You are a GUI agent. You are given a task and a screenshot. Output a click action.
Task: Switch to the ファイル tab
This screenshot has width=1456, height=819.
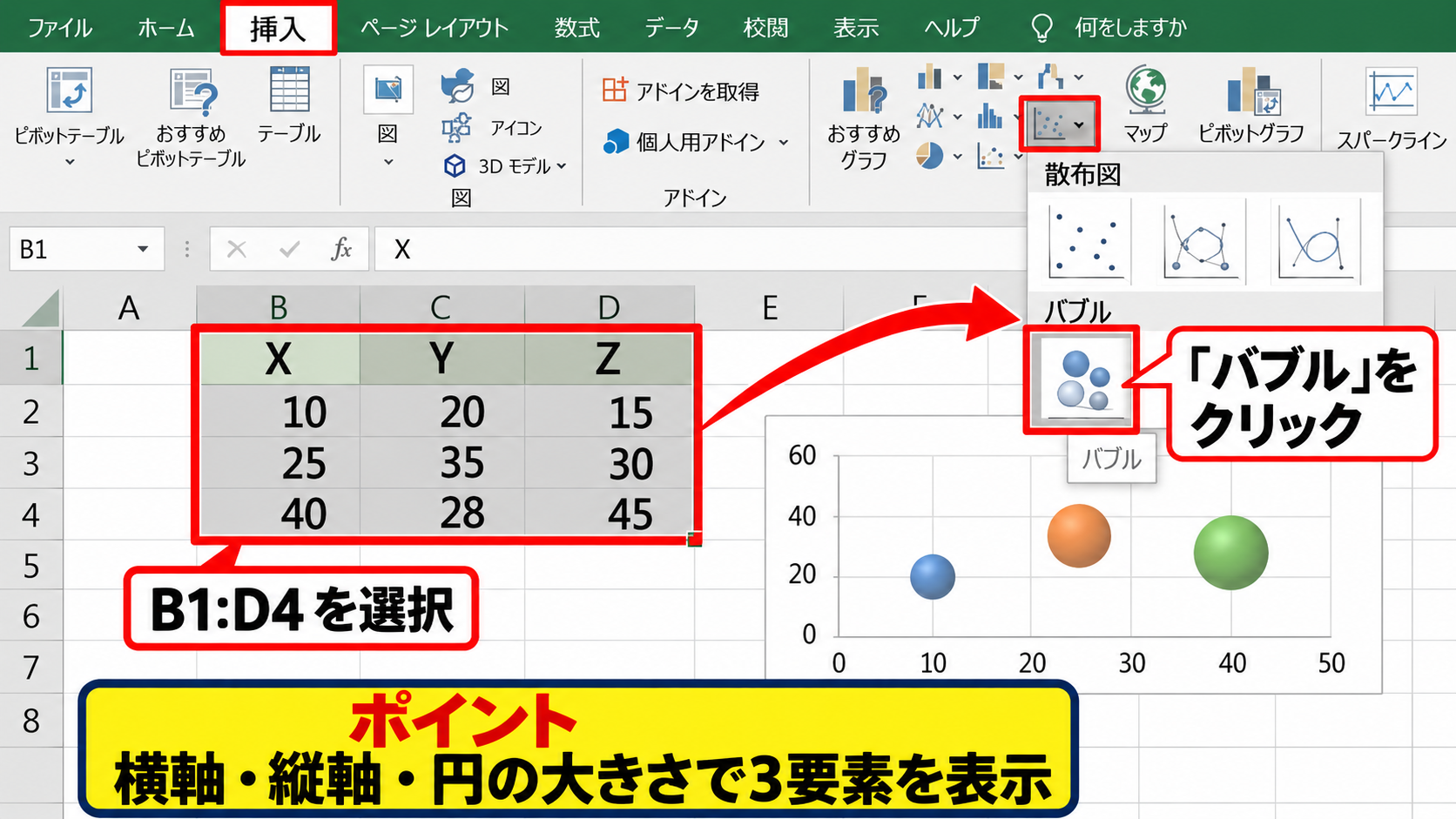(59, 28)
